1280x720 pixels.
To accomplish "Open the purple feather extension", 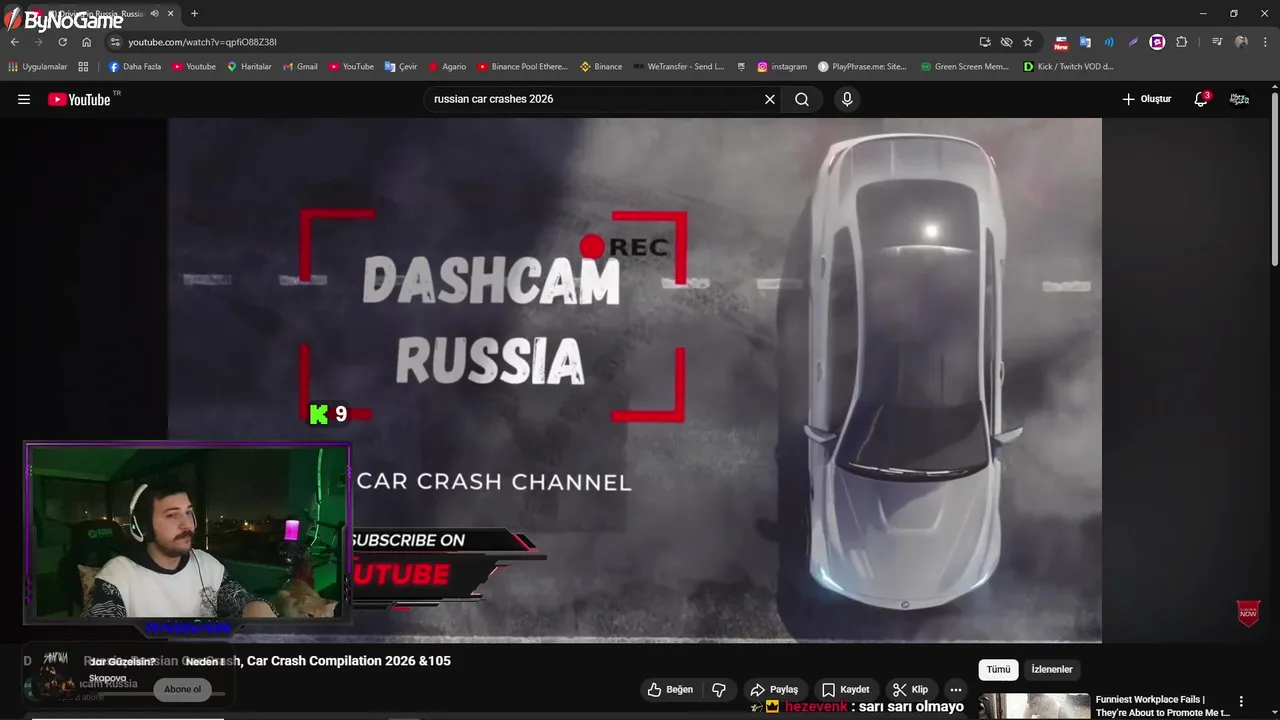I will 1133,42.
